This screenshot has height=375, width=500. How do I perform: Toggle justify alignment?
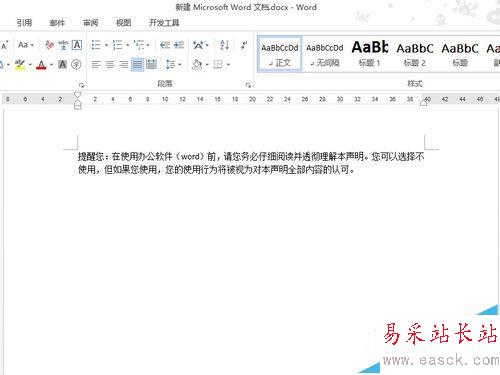click(137, 64)
